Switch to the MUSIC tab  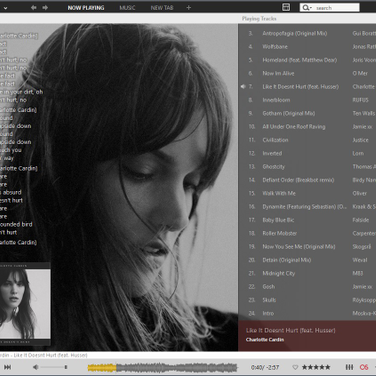pos(127,8)
